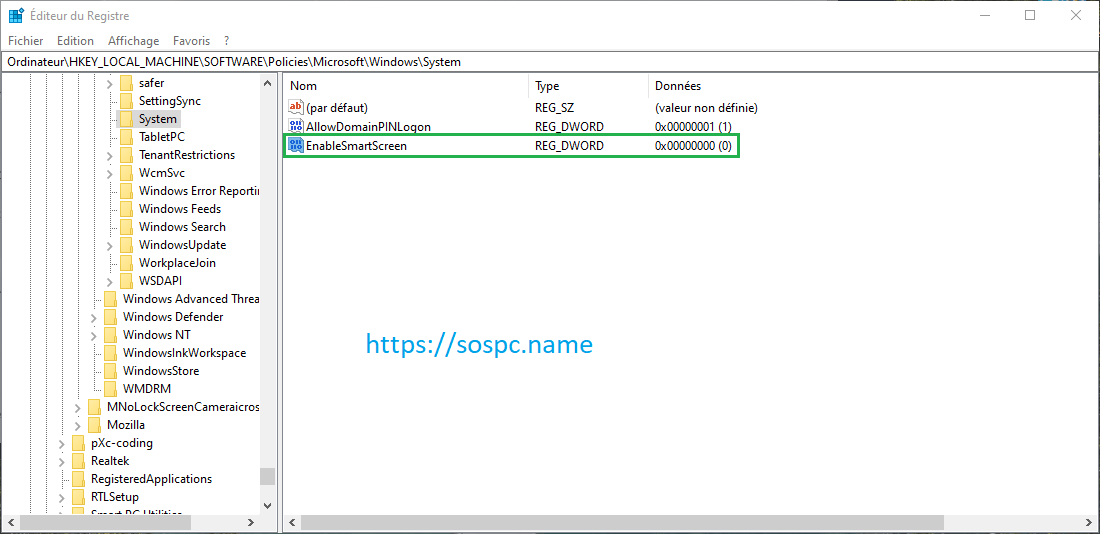
Task: Click the registry path address bar
Action: point(550,62)
